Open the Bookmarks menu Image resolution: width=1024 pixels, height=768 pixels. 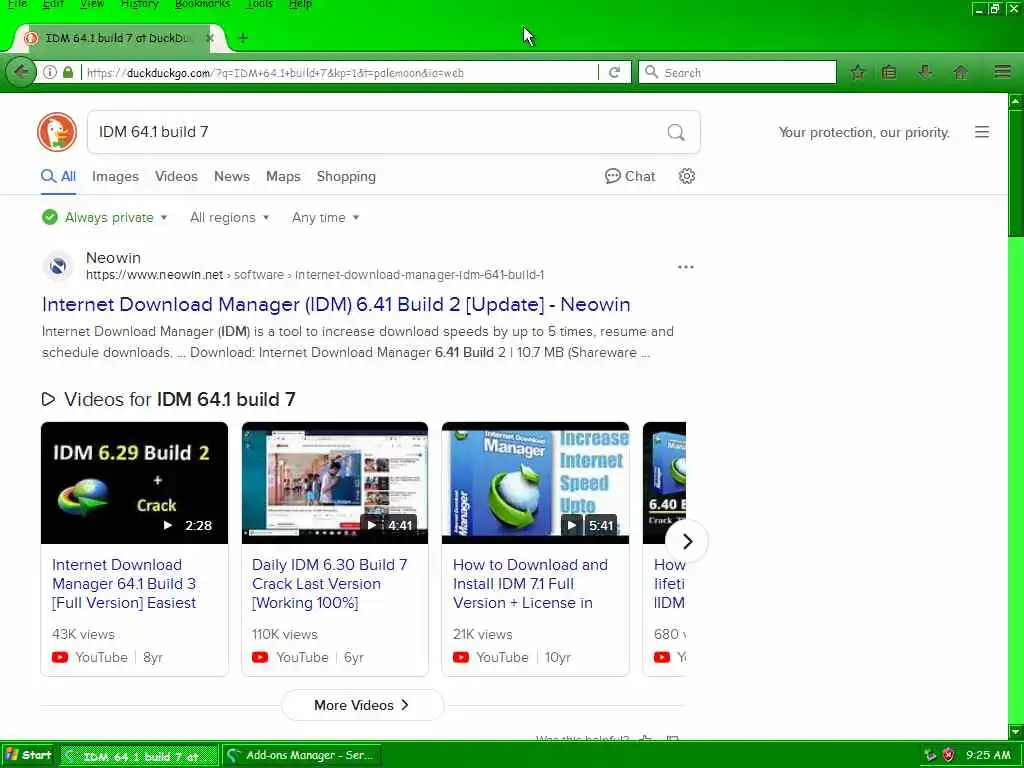[202, 4]
